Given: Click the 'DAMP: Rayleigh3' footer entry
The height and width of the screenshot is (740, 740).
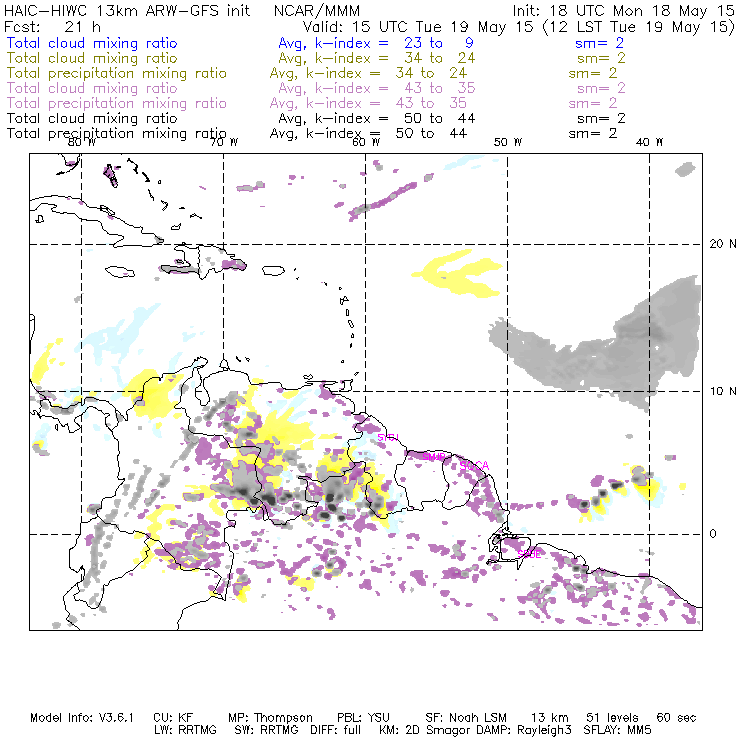Looking at the screenshot, I should pos(524,730).
